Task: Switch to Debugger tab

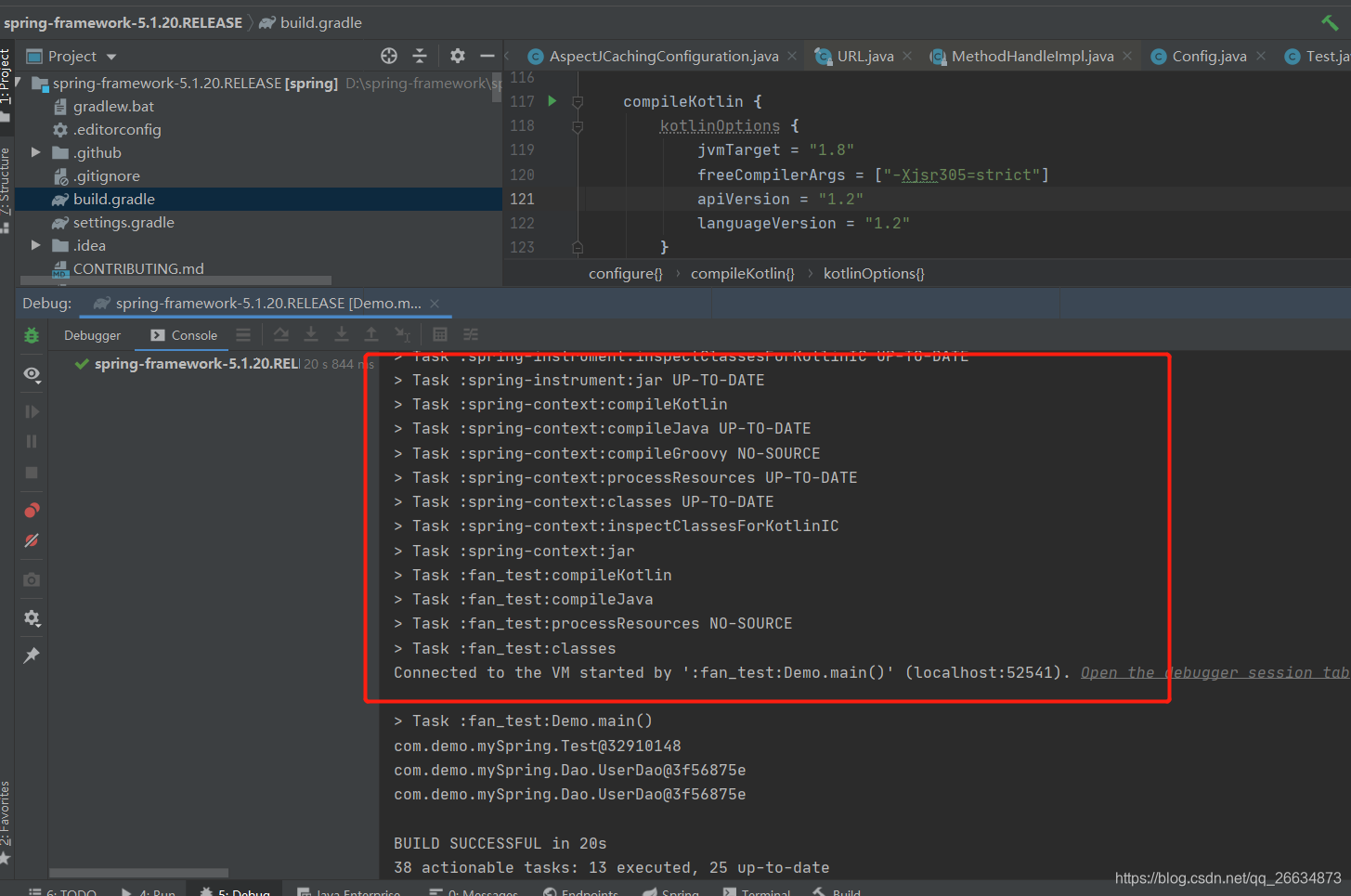Action: coord(92,335)
